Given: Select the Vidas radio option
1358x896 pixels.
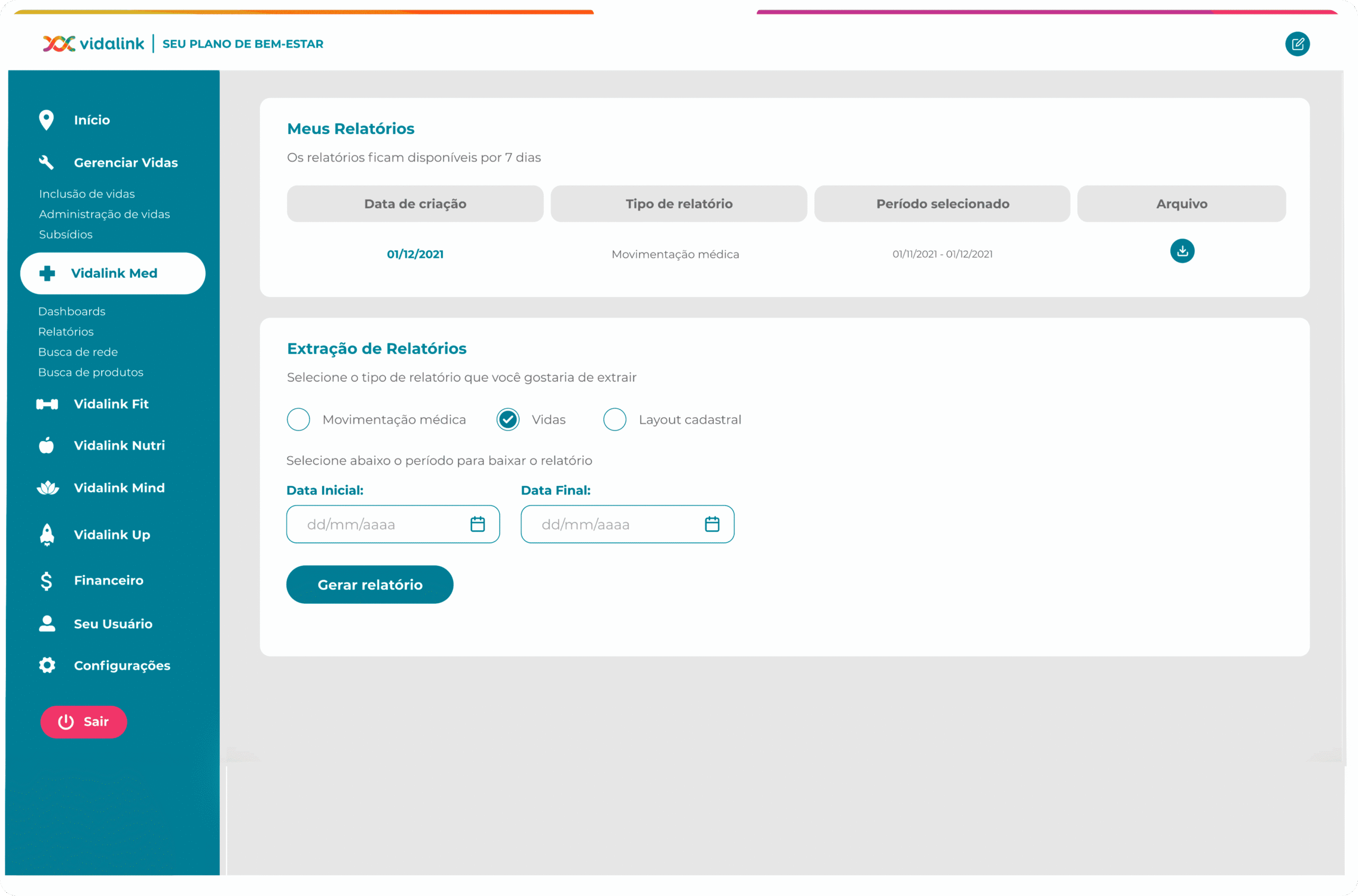Looking at the screenshot, I should click(508, 419).
